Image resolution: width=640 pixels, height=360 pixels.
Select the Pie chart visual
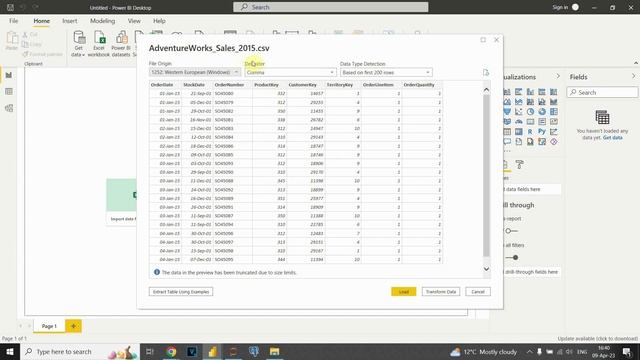530,111
